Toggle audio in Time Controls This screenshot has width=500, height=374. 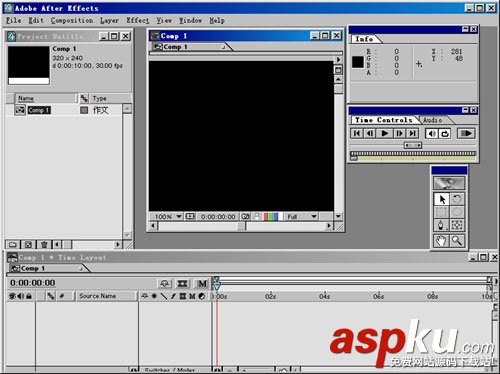point(432,133)
